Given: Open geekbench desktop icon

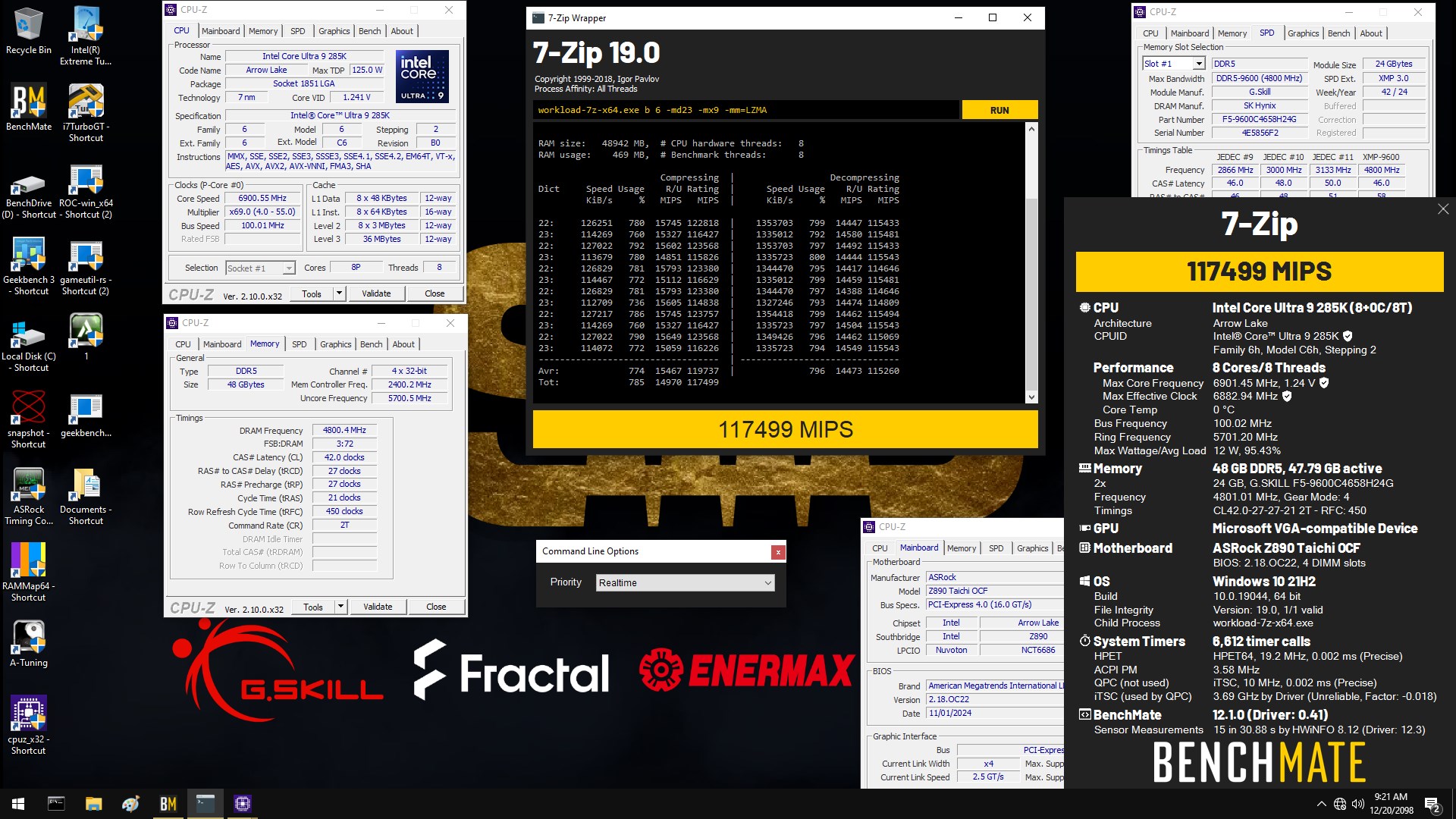Looking at the screenshot, I should pos(86,415).
